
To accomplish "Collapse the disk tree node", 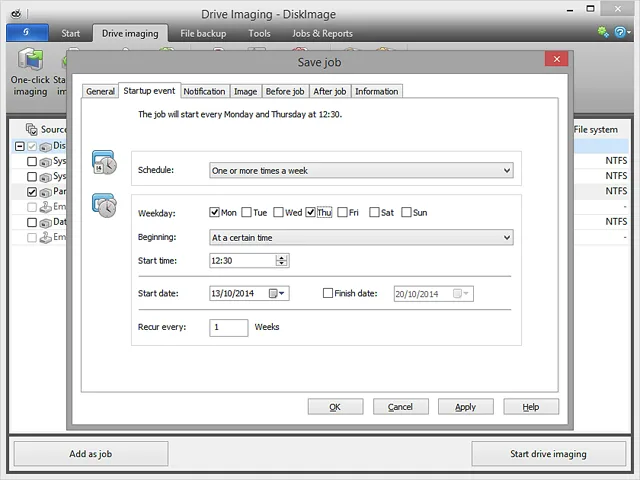I will coord(20,146).
